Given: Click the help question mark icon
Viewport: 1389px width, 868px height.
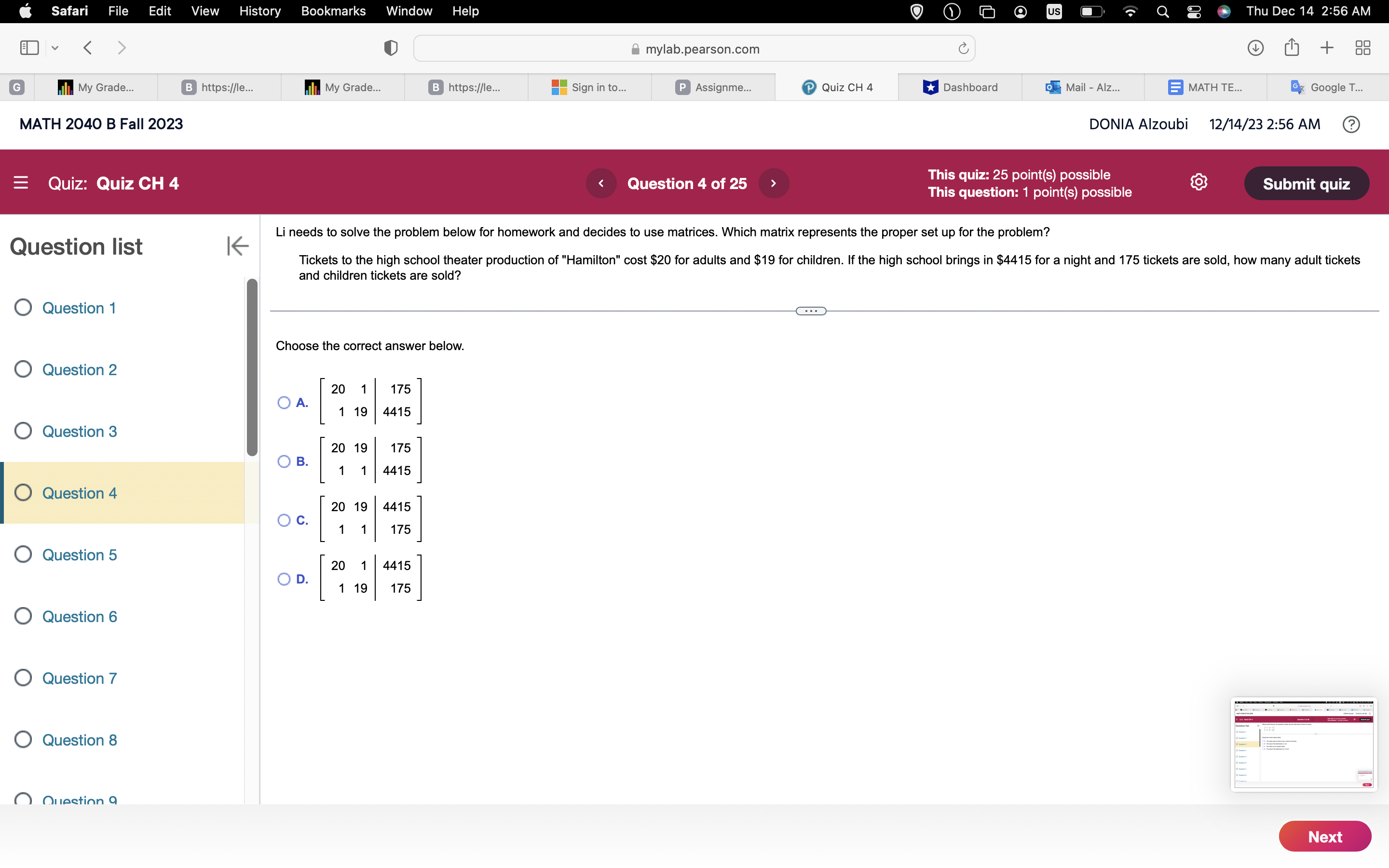Looking at the screenshot, I should 1352,124.
